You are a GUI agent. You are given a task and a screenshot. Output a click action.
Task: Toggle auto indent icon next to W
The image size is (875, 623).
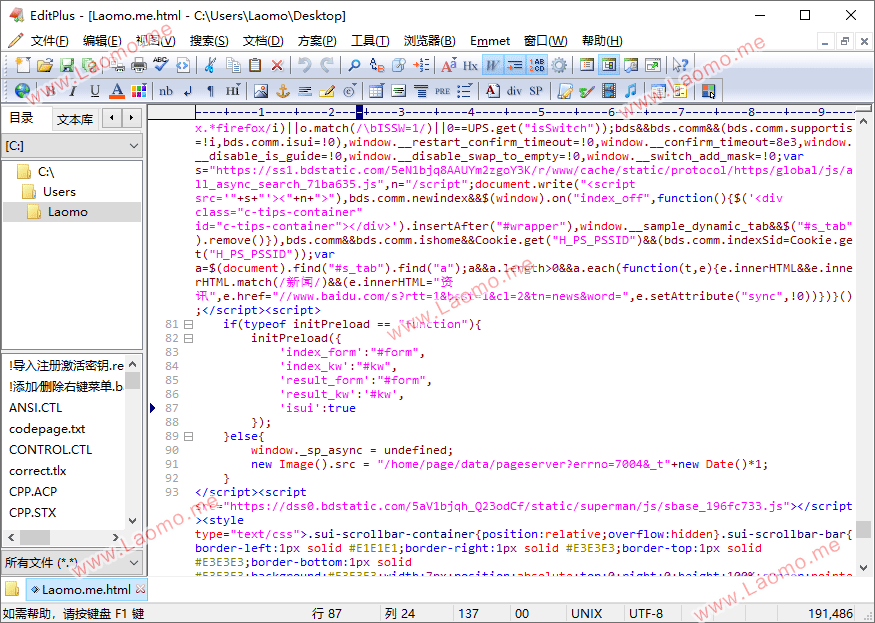[x=515, y=65]
